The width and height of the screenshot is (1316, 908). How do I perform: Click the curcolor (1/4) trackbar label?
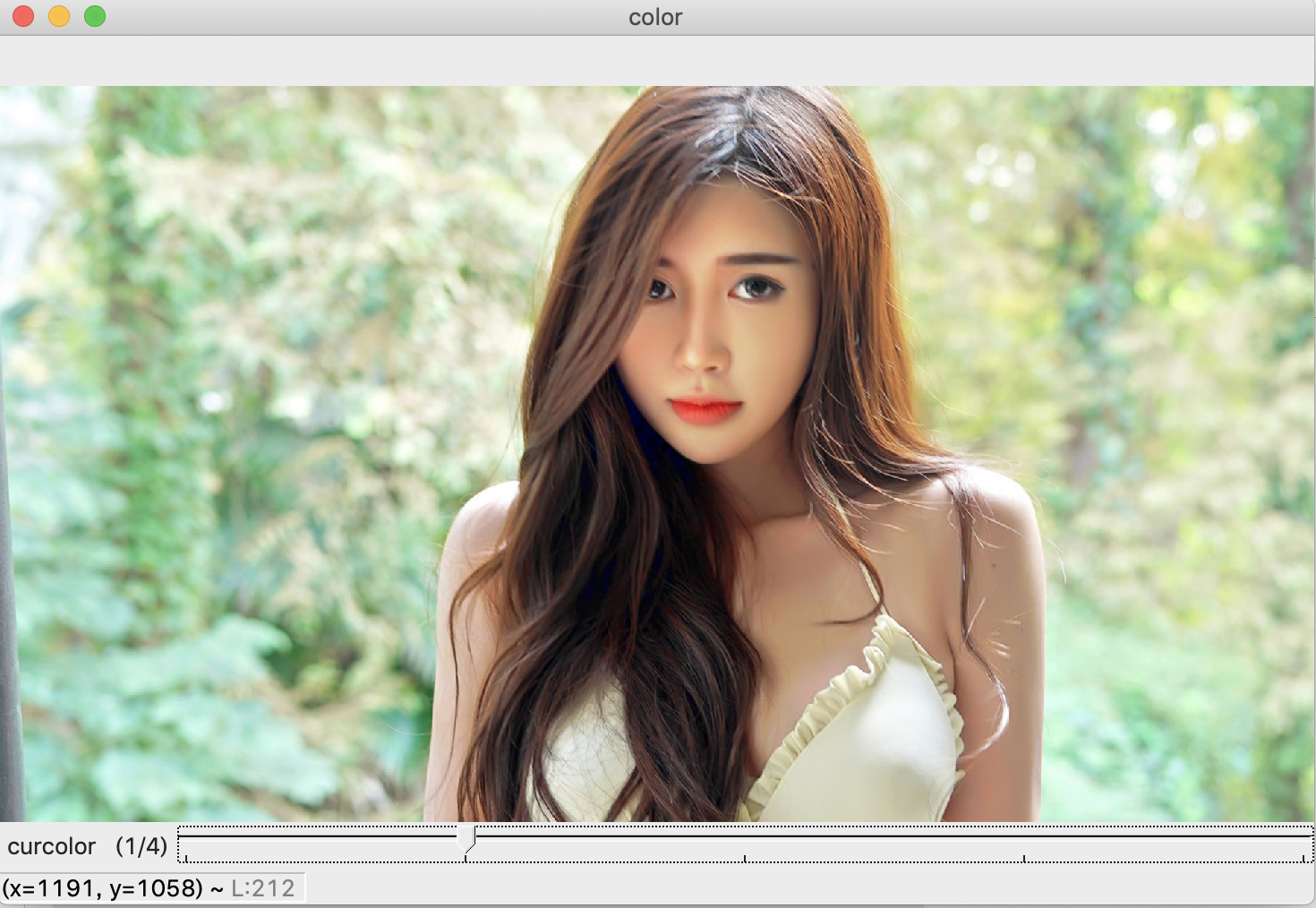pos(88,846)
